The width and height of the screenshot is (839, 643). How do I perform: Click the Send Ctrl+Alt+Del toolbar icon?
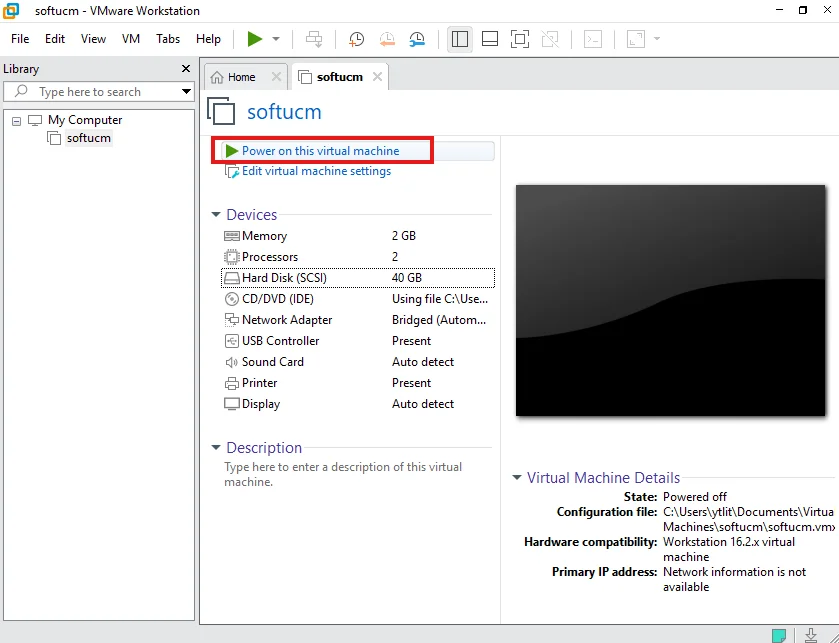tap(314, 39)
